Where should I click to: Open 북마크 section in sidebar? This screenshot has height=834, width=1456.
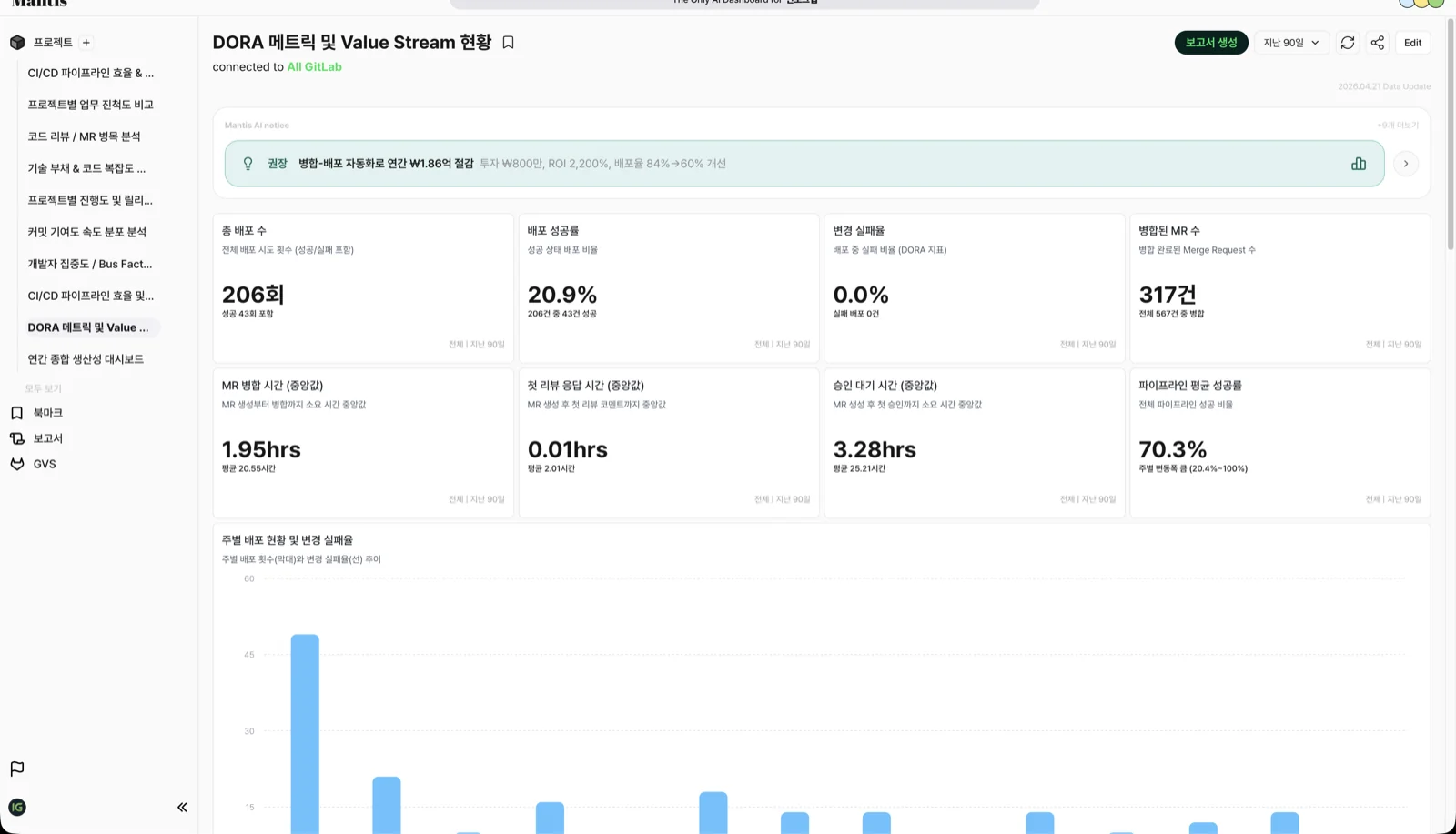click(47, 413)
